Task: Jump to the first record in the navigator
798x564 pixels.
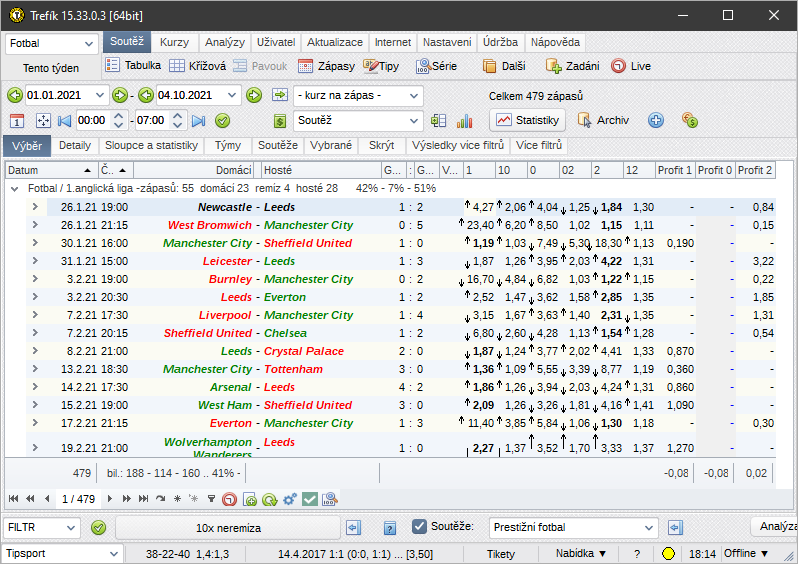Action: tap(14, 499)
